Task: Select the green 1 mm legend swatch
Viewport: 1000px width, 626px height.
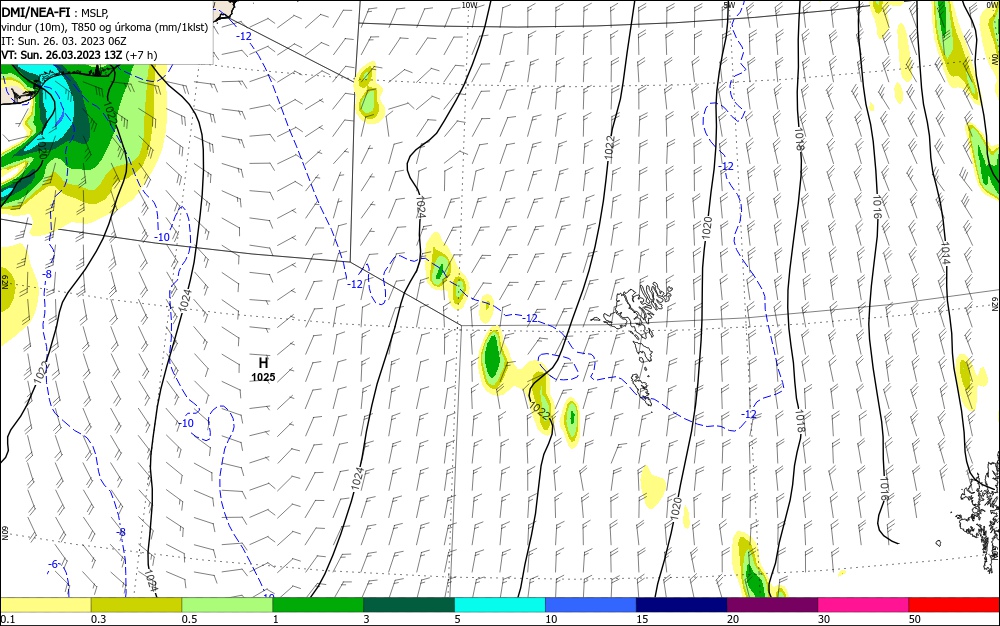Action: pos(318,605)
